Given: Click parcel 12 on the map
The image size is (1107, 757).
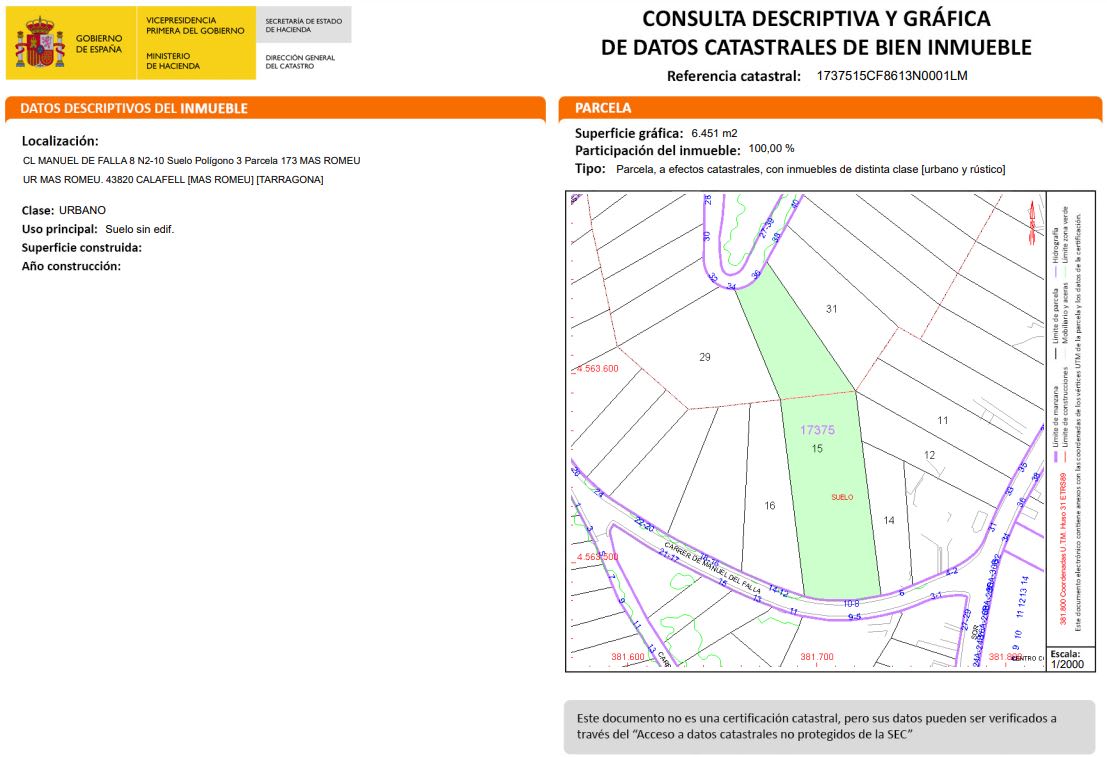Looking at the screenshot, I should (929, 455).
